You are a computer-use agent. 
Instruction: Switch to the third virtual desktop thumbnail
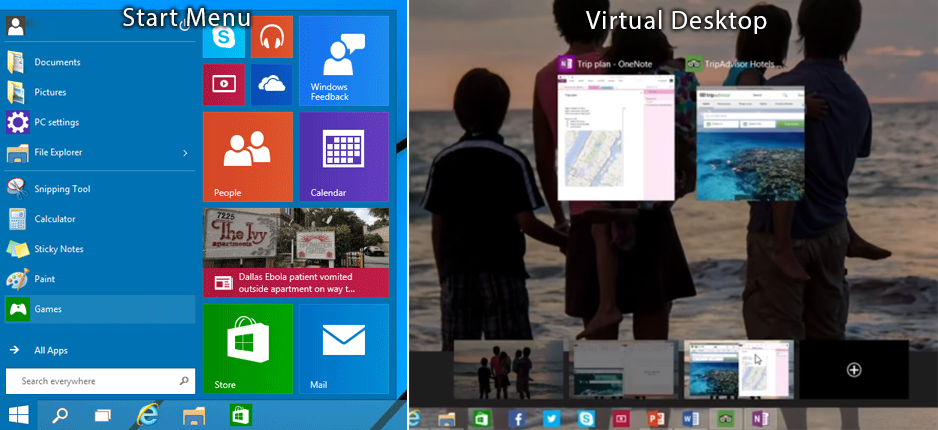pos(739,369)
